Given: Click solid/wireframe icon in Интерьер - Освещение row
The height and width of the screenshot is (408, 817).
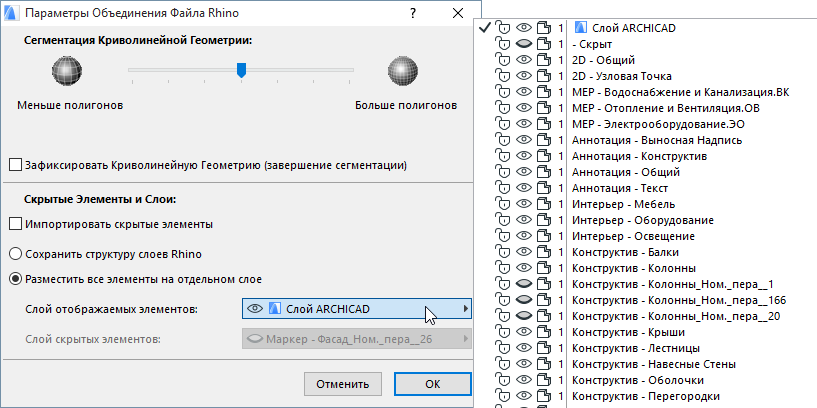Looking at the screenshot, I should point(544,236).
